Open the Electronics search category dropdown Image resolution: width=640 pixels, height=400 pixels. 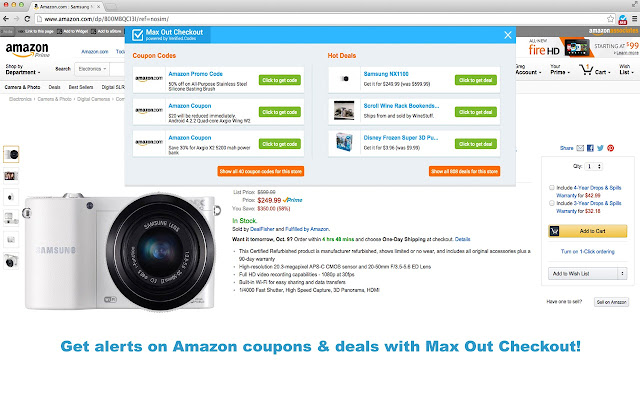(x=92, y=69)
